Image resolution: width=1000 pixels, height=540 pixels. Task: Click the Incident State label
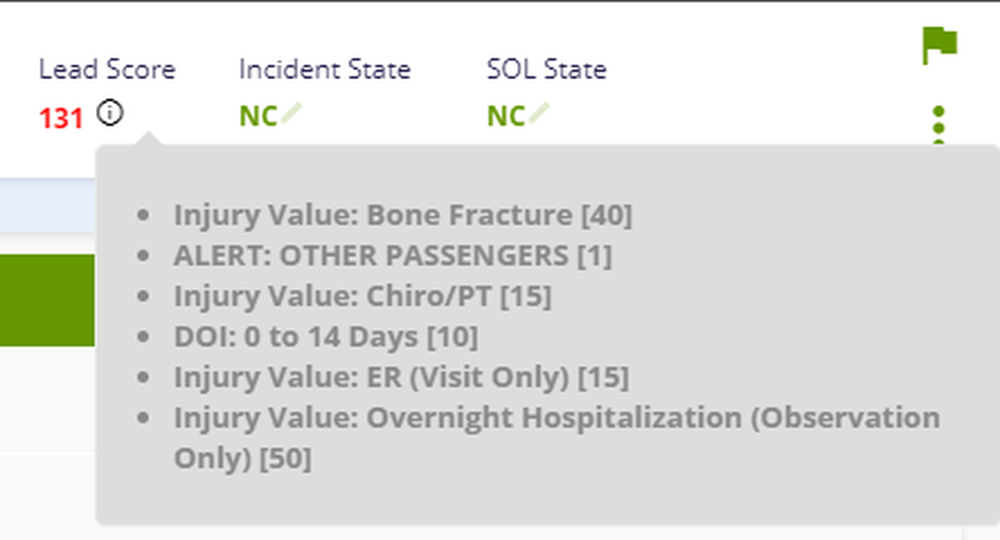coord(325,69)
